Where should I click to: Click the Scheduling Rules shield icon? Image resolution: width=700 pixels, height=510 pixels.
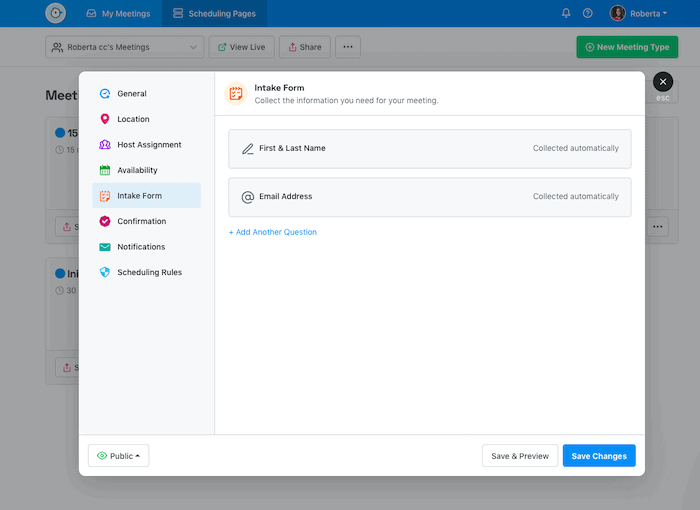[105, 272]
